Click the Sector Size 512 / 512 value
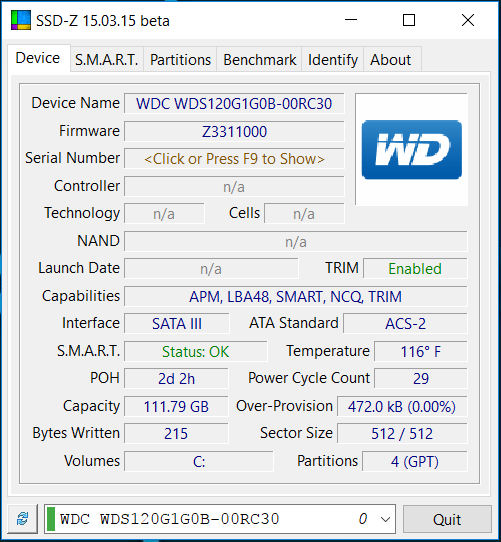This screenshot has width=501, height=542. tap(402, 433)
